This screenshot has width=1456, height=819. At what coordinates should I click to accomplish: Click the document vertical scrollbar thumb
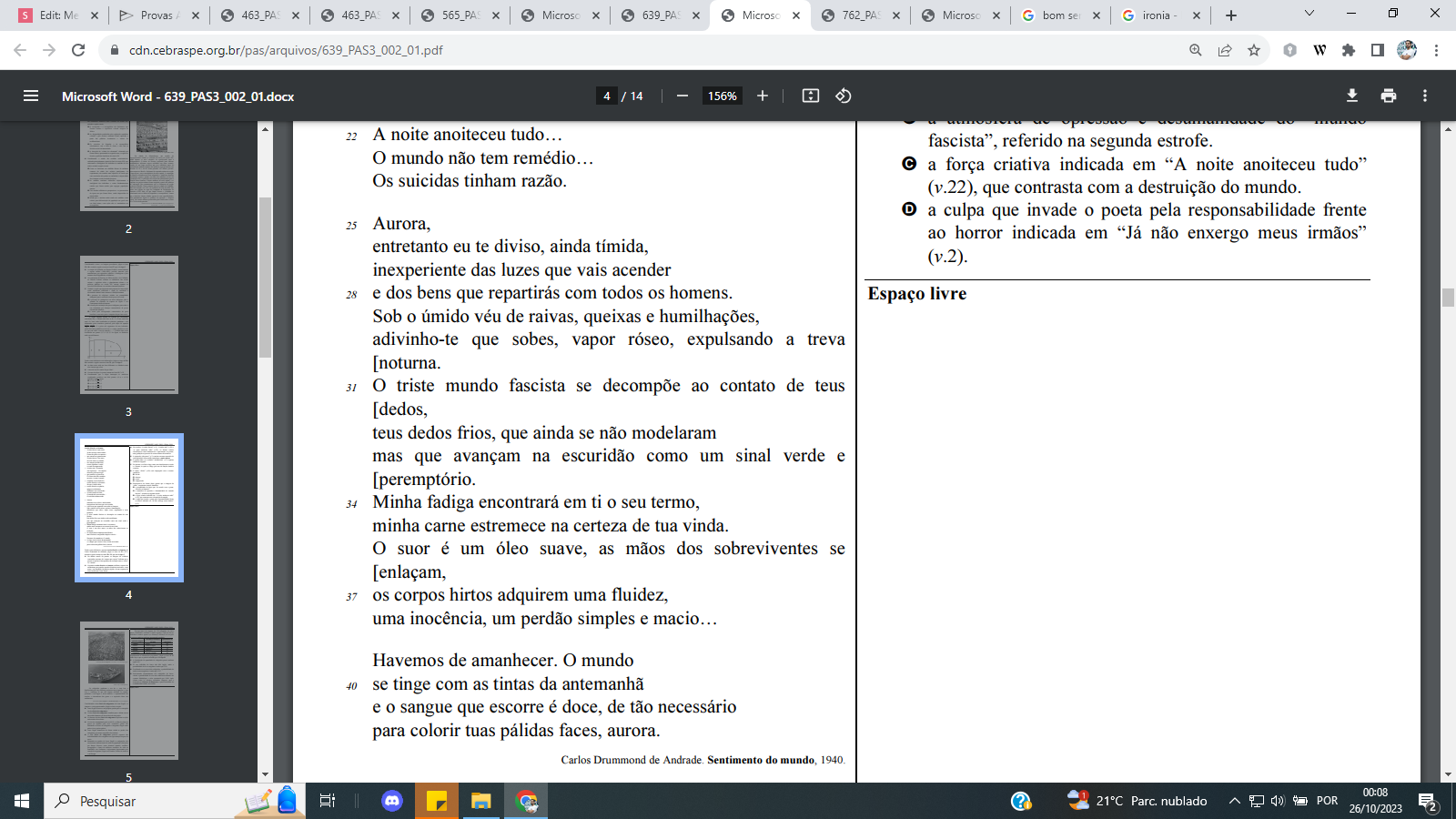(1448, 298)
